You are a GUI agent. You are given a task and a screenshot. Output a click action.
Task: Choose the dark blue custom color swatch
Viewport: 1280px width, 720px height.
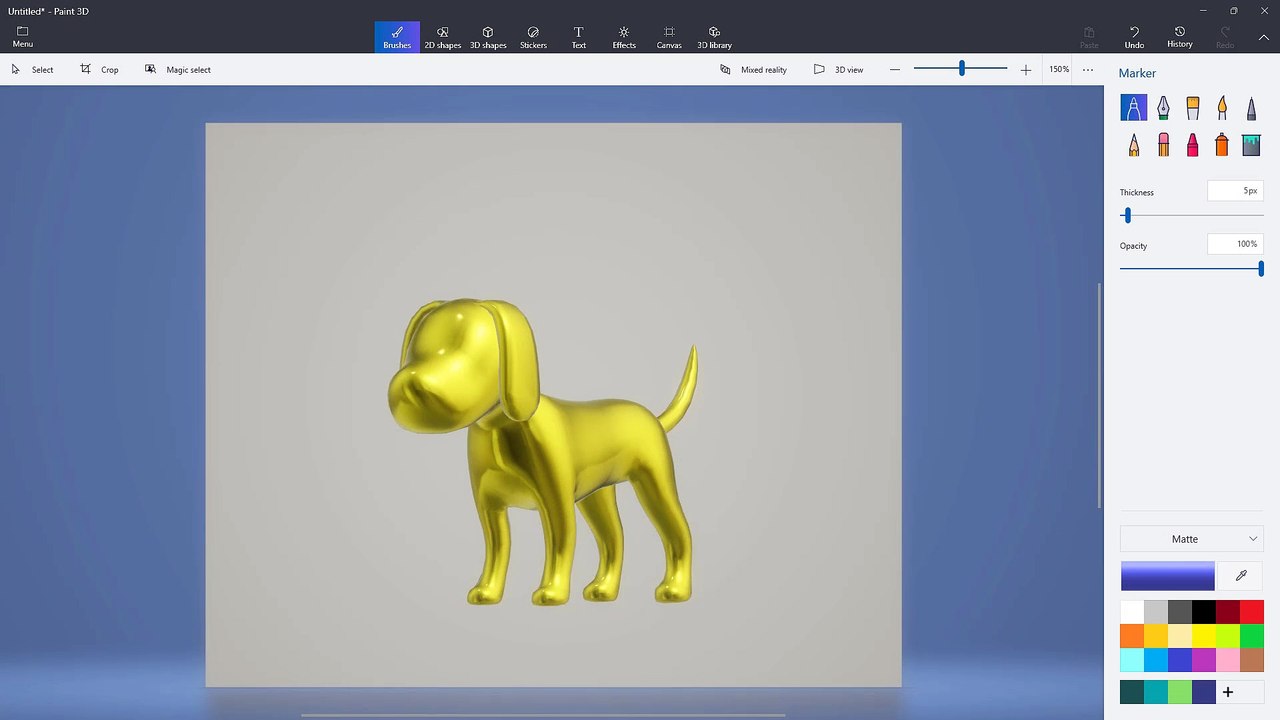pos(1204,692)
